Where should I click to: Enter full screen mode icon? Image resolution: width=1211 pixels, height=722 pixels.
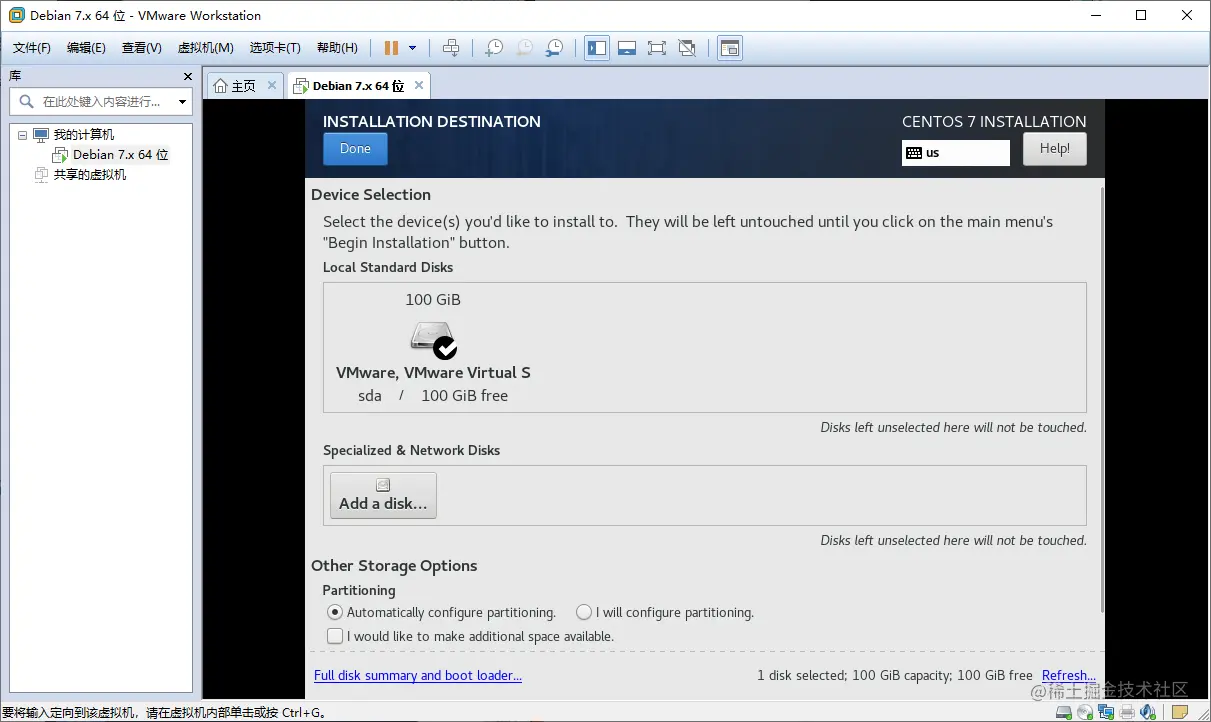point(657,48)
